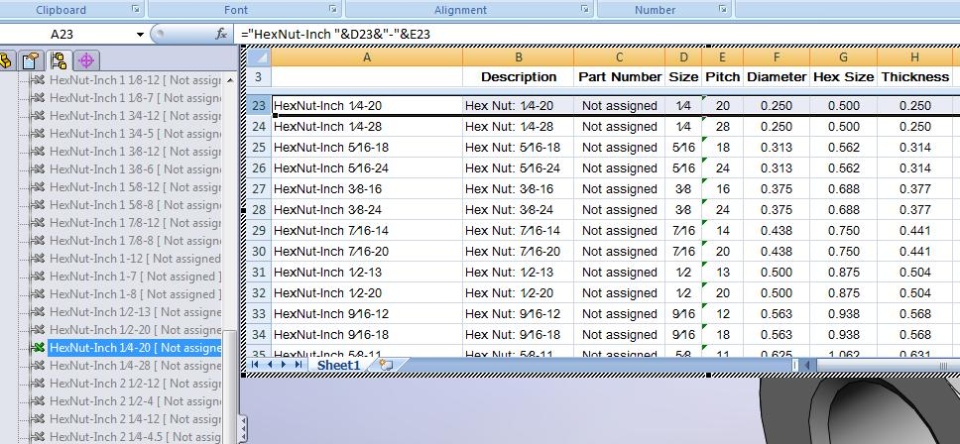Screen dimensions: 960x444
Task: Select column C header
Action: click(x=619, y=57)
